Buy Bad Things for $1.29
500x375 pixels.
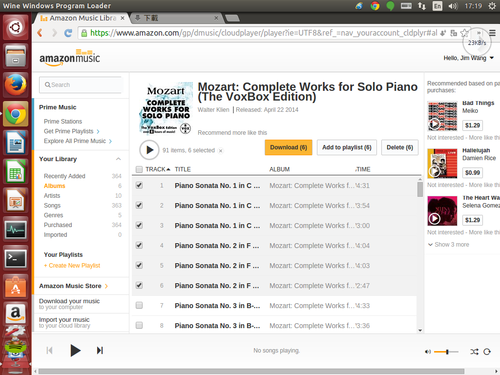472,125
